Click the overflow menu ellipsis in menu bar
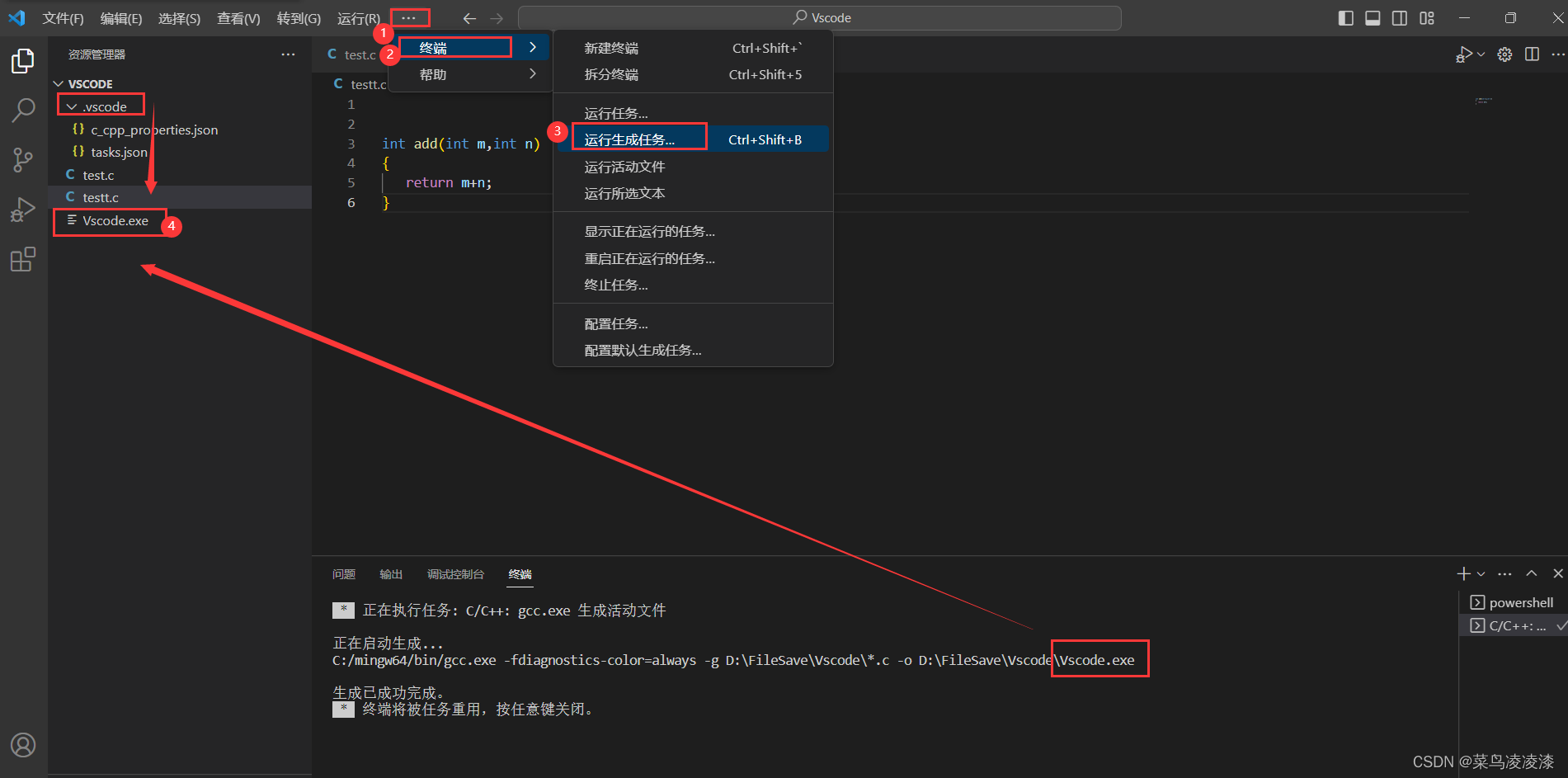The width and height of the screenshot is (1568, 778). (409, 17)
